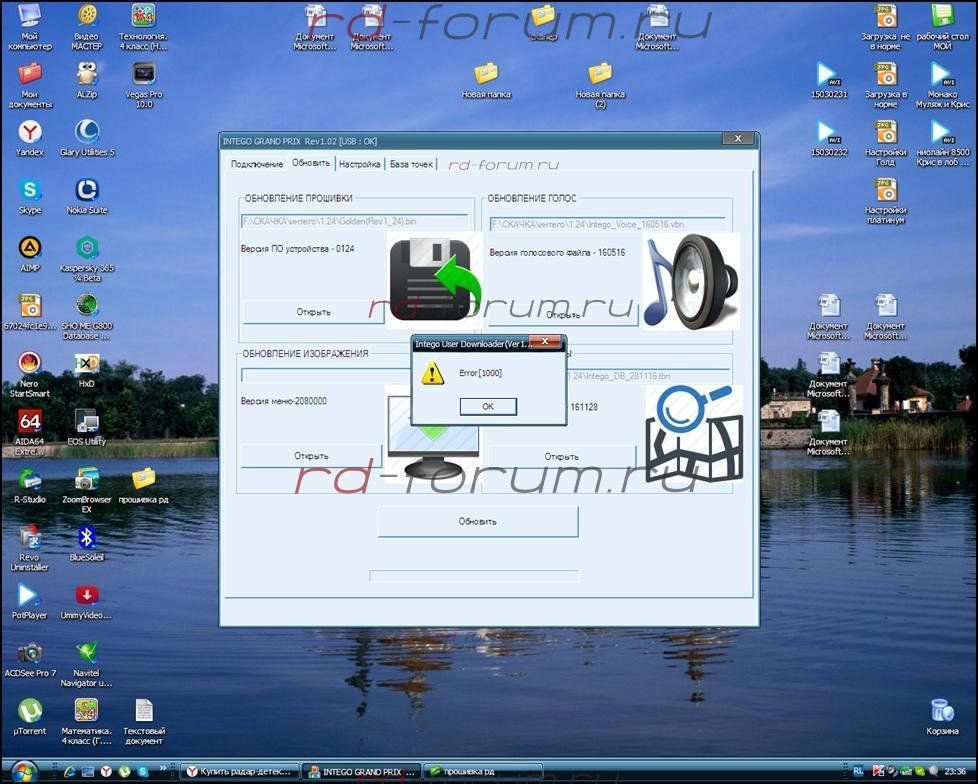Open the Корзина recycle bin icon
The height and width of the screenshot is (784, 978).
click(x=942, y=711)
